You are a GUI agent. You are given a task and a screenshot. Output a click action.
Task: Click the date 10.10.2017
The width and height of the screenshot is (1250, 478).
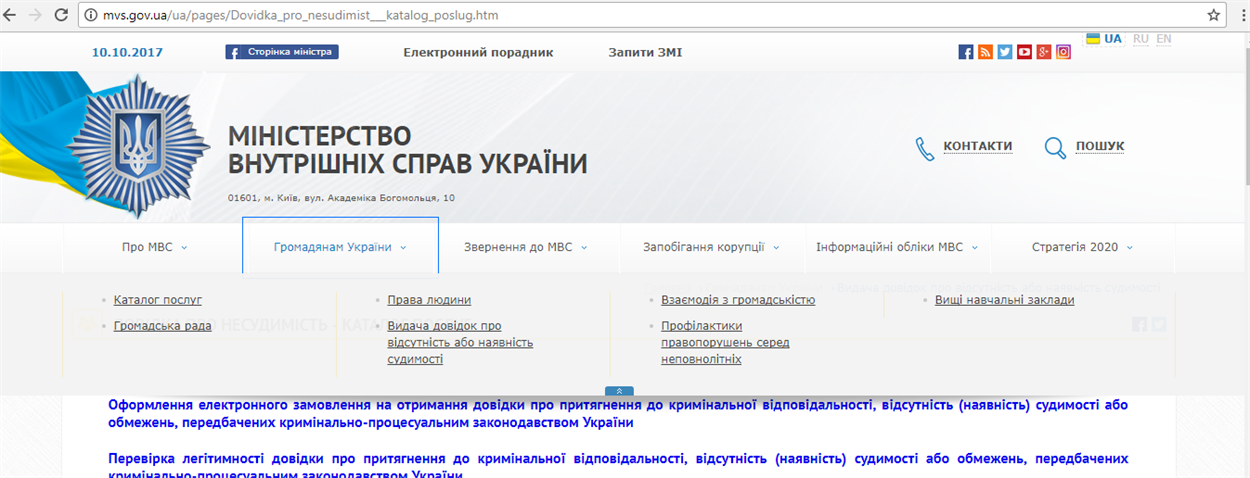tap(127, 53)
